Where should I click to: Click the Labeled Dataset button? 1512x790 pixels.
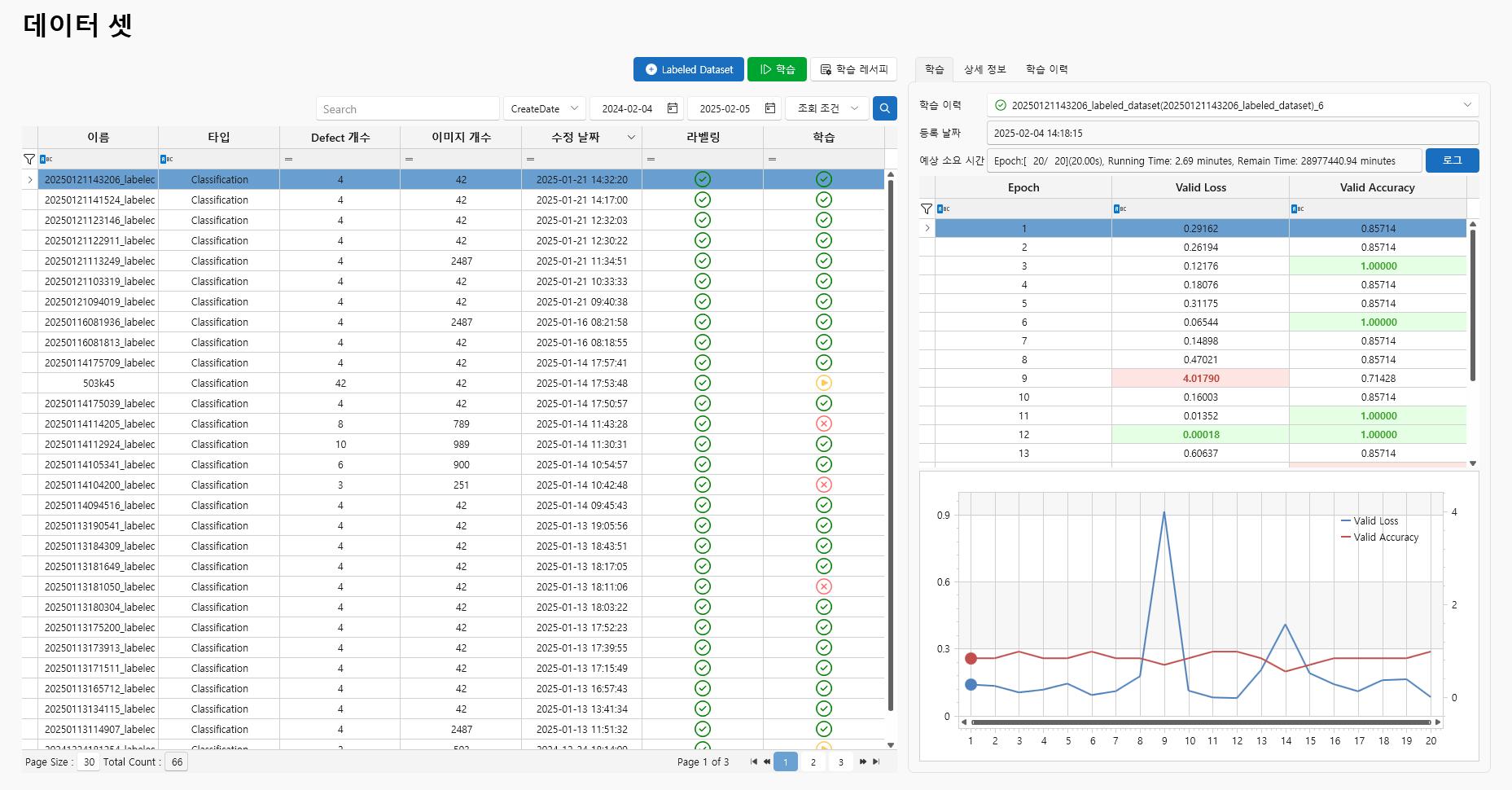tap(689, 69)
